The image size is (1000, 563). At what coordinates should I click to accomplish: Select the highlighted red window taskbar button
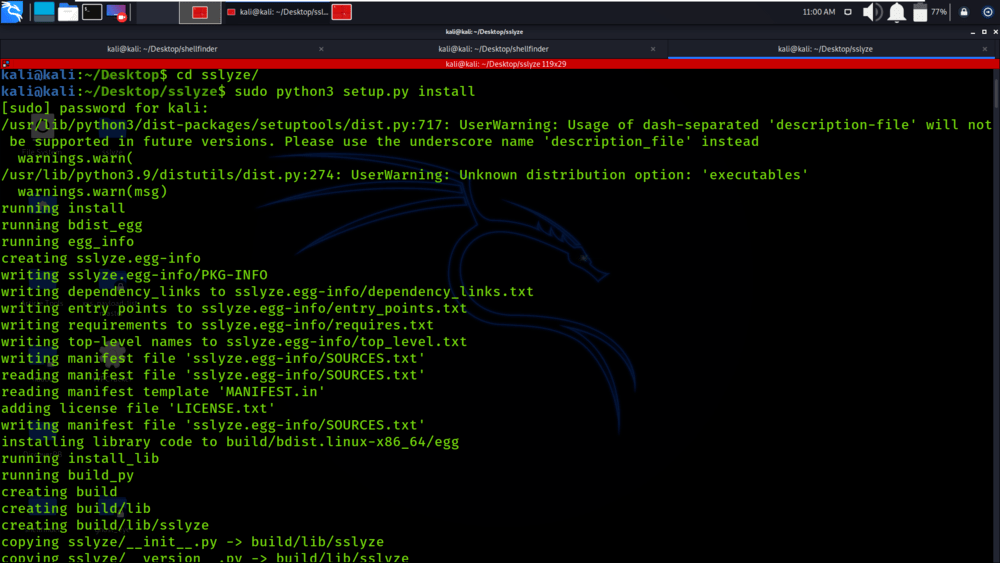200,12
